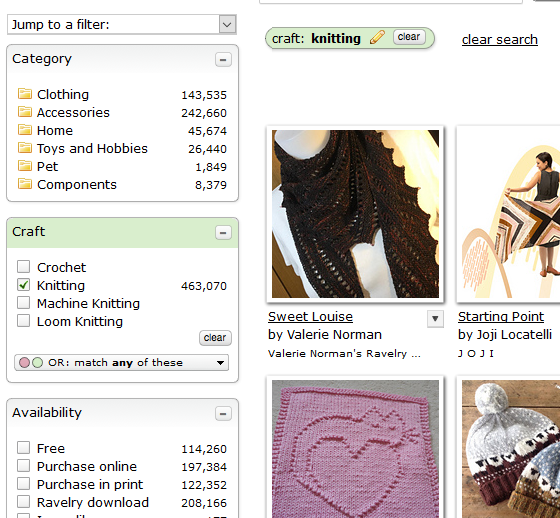Click the clear button in Craft panel

coord(215,338)
